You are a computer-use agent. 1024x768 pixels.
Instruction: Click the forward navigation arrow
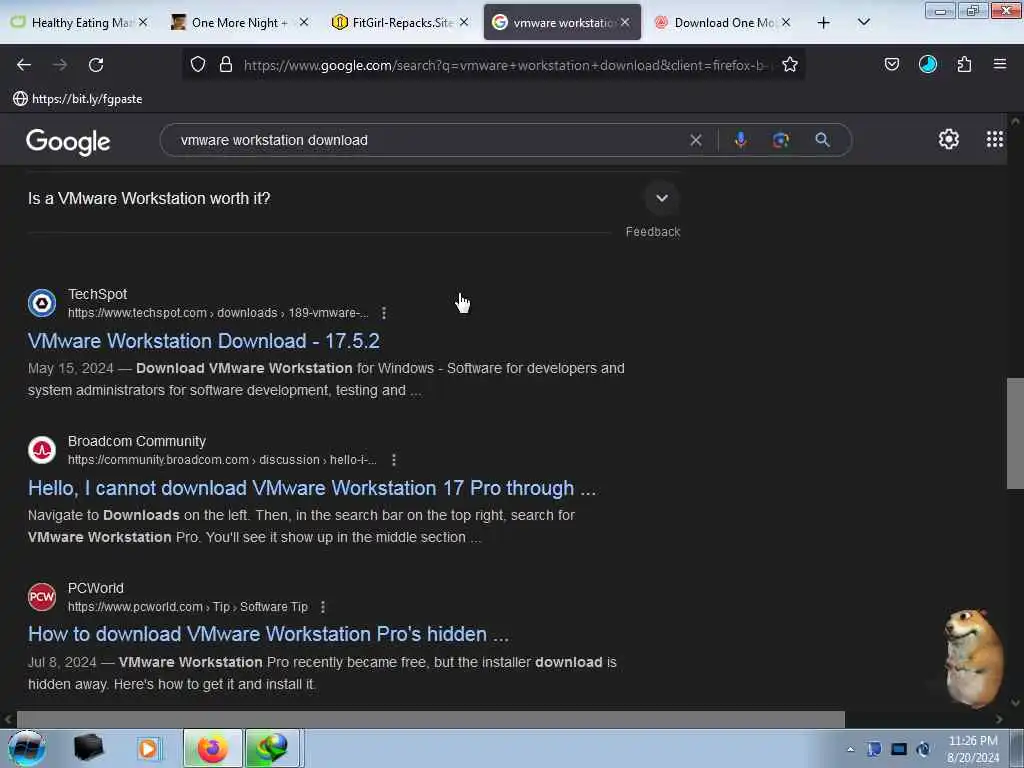[59, 65]
